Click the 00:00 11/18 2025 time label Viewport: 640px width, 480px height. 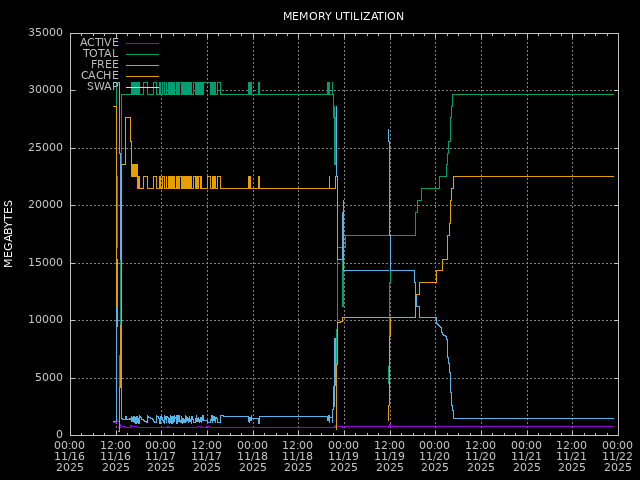252,455
